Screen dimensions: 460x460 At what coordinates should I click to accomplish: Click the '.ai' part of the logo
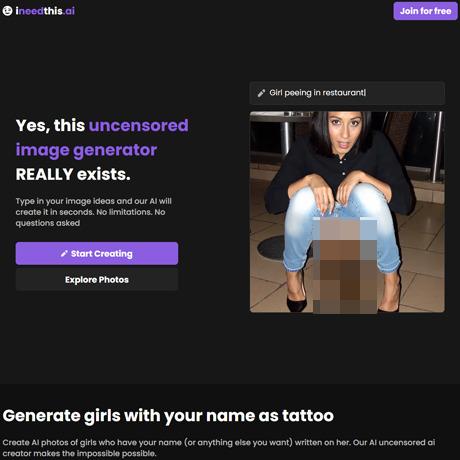pos(69,11)
